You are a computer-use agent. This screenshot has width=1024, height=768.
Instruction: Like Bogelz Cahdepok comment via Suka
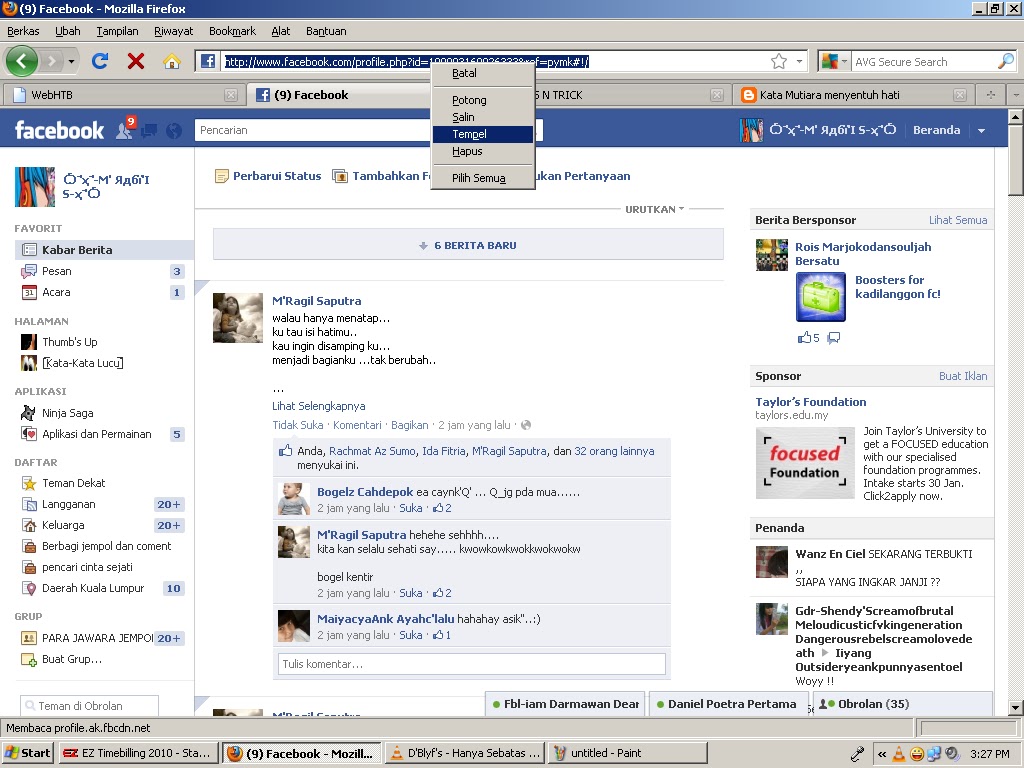pos(410,508)
